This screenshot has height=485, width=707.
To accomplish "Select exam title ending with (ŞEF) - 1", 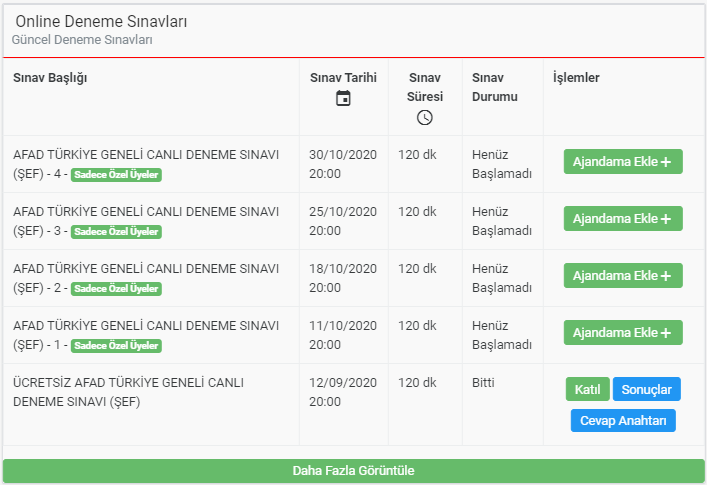I will (146, 335).
